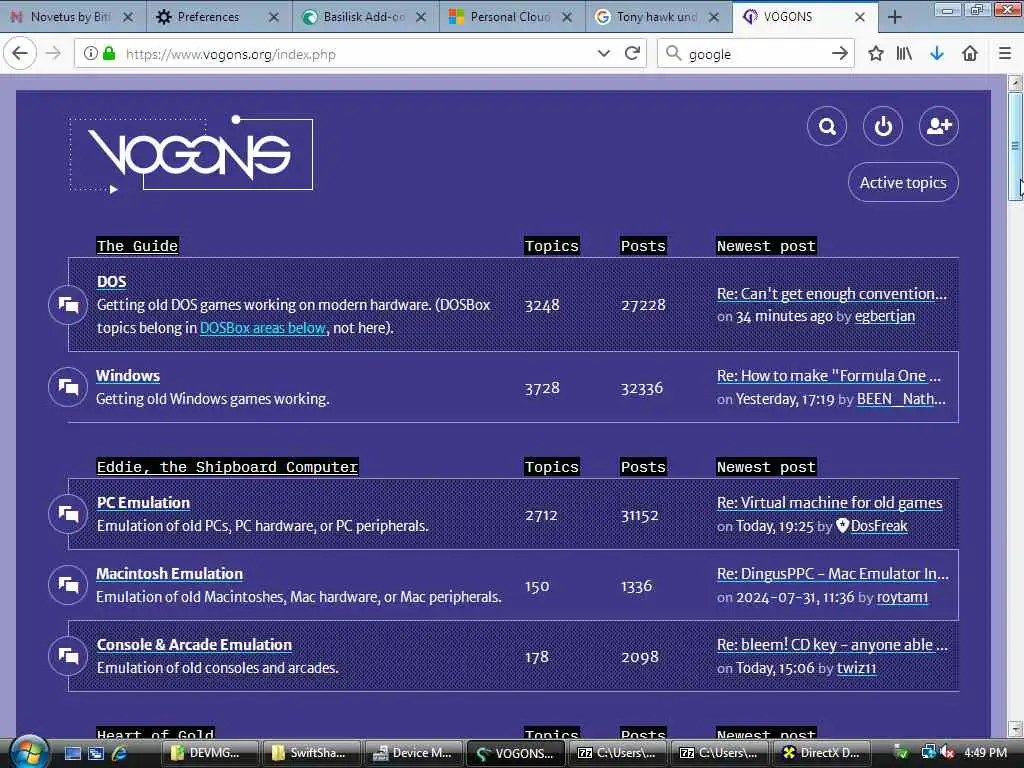Open 'Re: DingusPPC - Mac Emulator' post
The image size is (1024, 768).
(833, 573)
